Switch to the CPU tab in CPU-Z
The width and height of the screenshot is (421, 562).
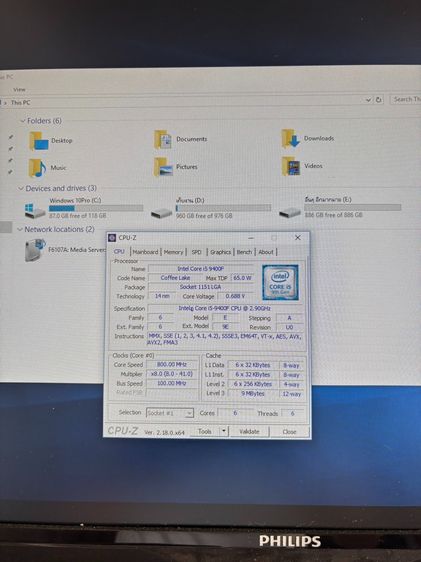pos(119,252)
